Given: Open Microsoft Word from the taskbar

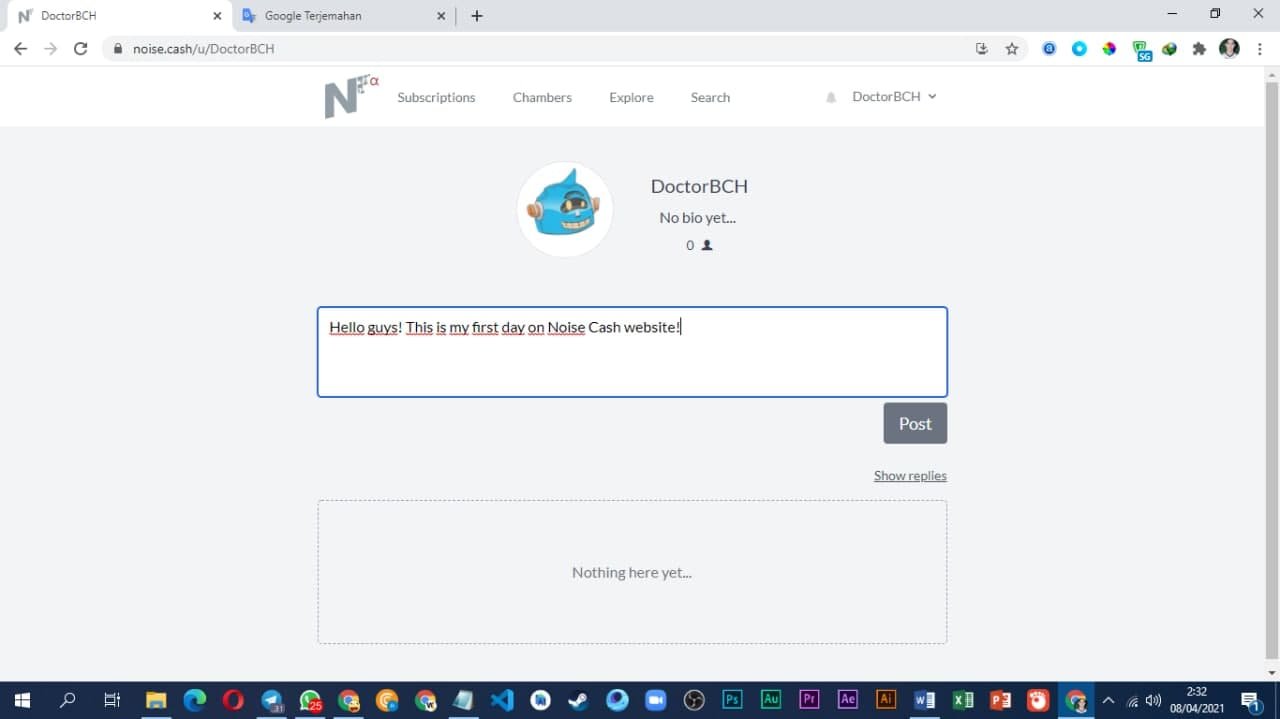Looking at the screenshot, I should point(924,700).
